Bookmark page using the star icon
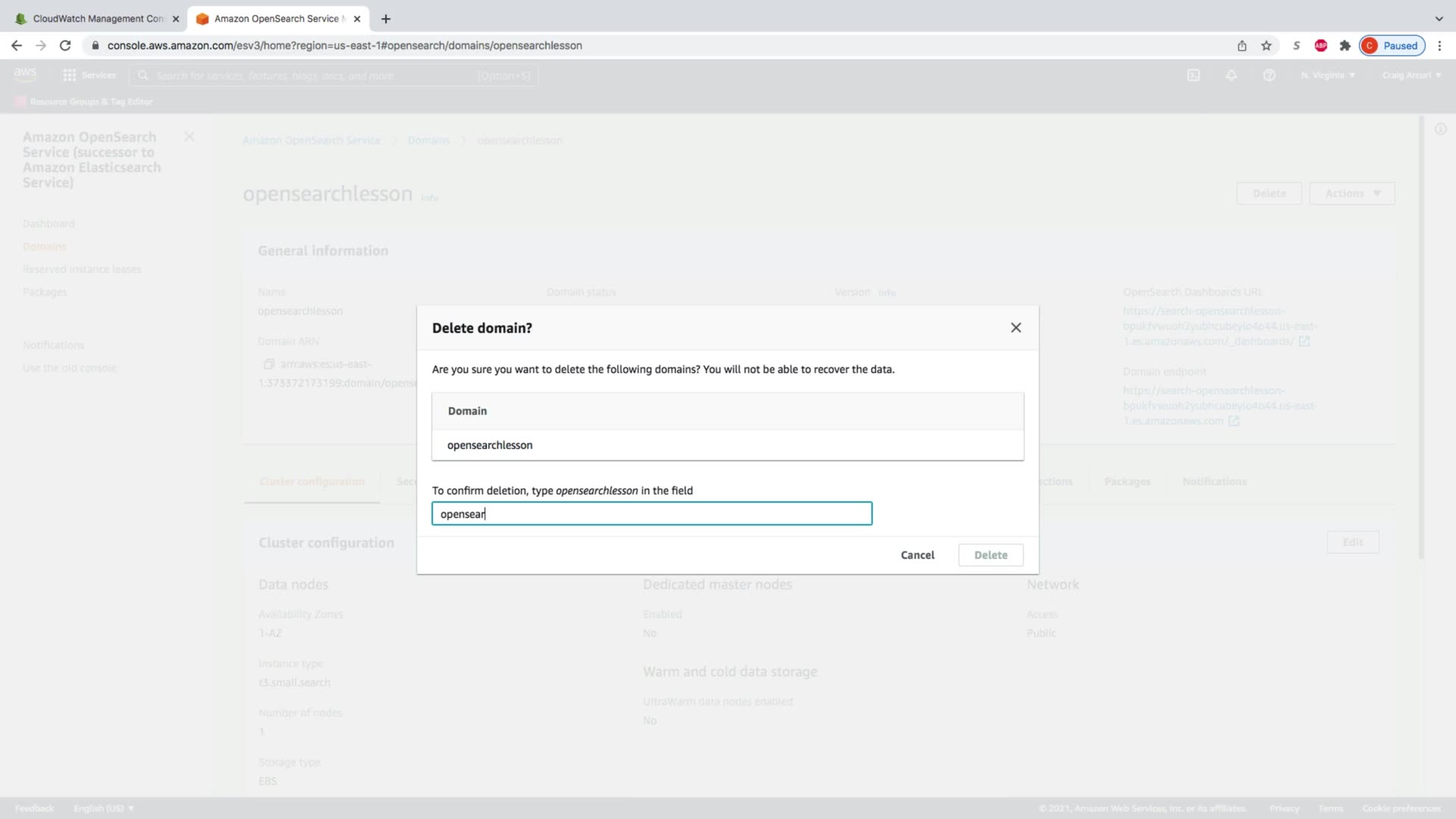Screen dimensions: 1456x819 [1266, 45]
